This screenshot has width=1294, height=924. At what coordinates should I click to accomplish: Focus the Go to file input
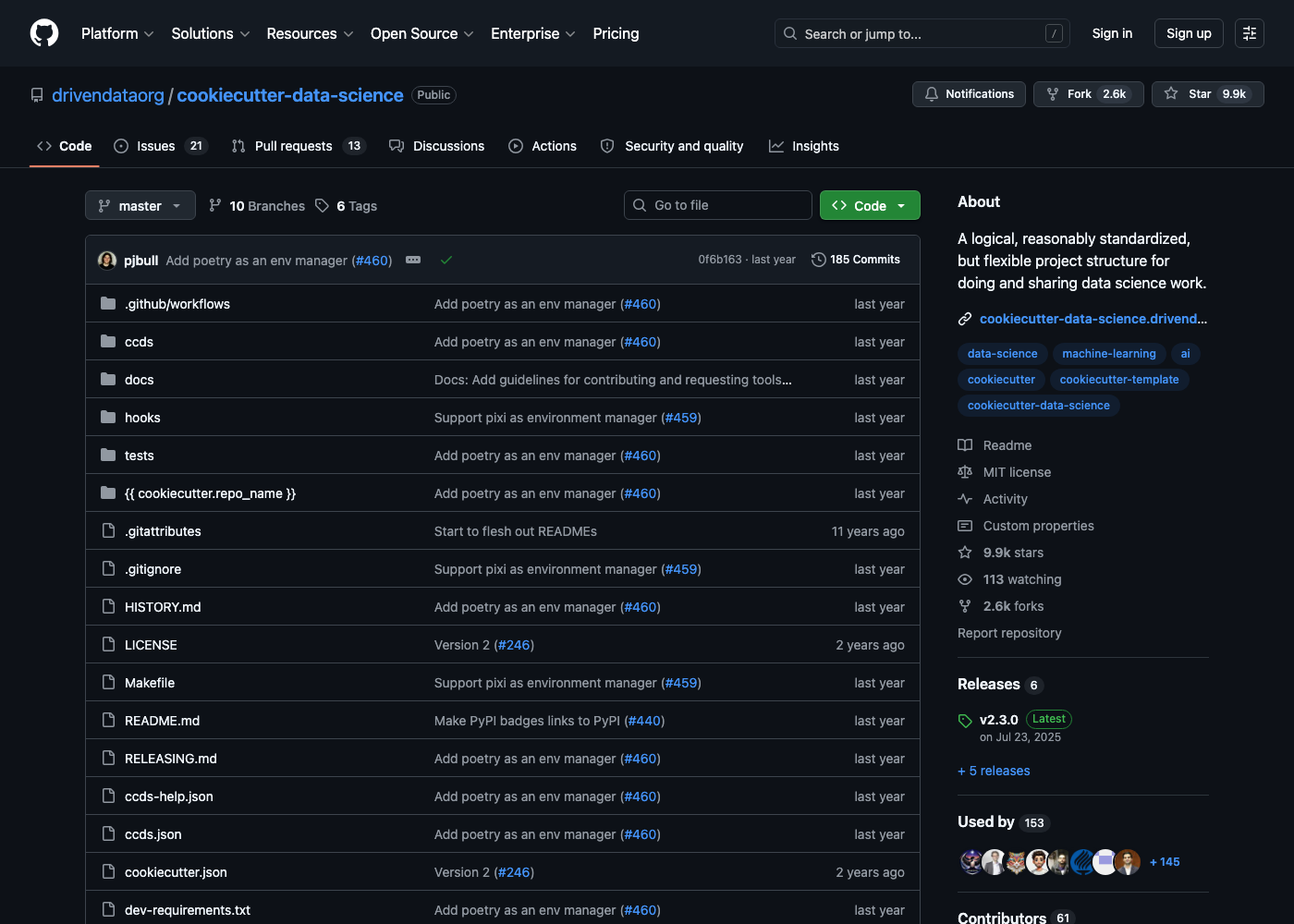[x=718, y=205]
